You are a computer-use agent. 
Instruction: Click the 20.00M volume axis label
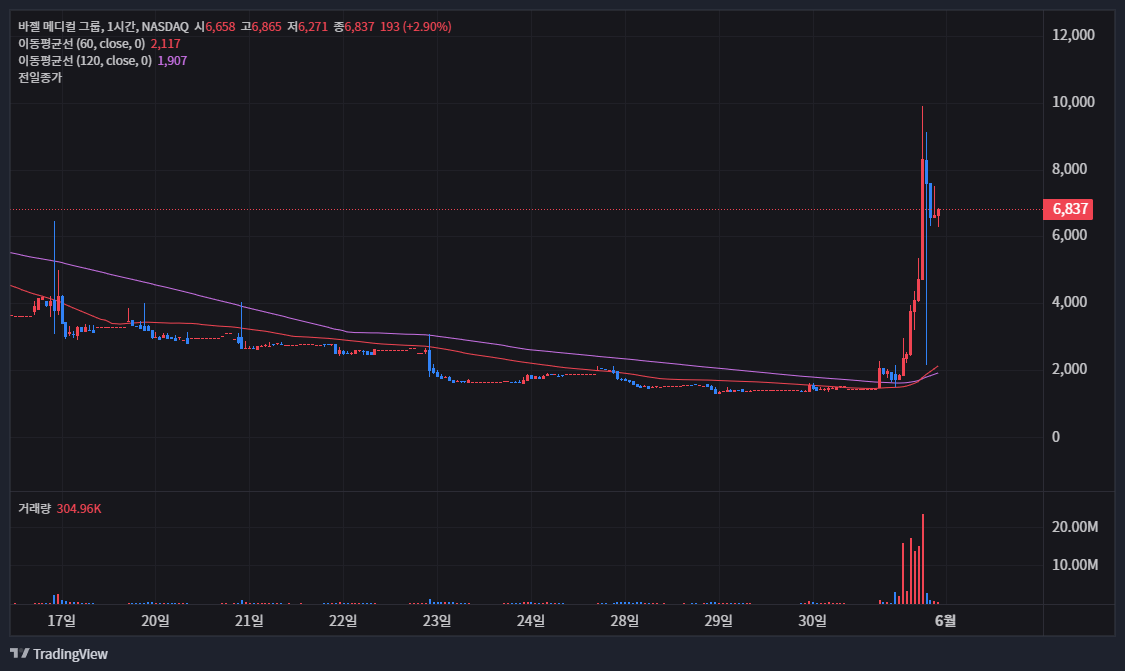[x=1075, y=527]
